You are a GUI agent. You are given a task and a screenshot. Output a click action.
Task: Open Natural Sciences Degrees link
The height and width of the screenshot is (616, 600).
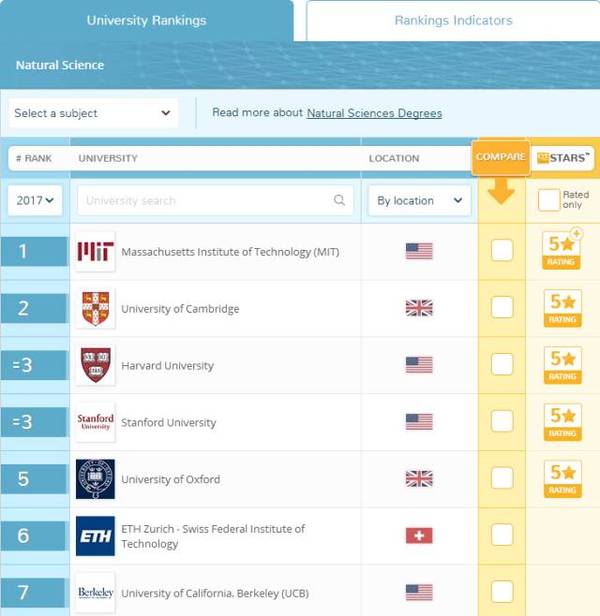[x=374, y=113]
